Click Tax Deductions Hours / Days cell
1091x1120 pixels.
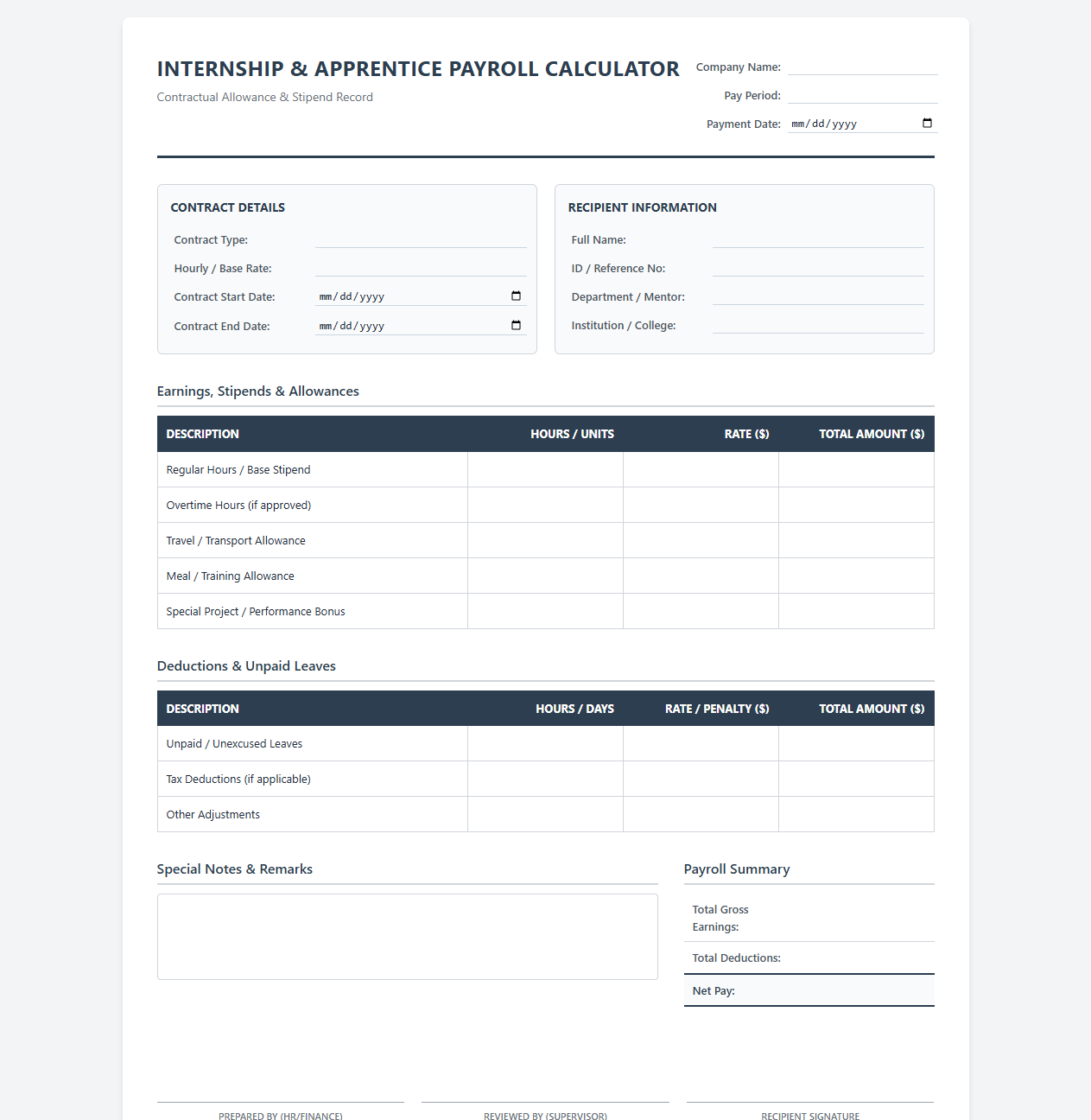(x=545, y=779)
